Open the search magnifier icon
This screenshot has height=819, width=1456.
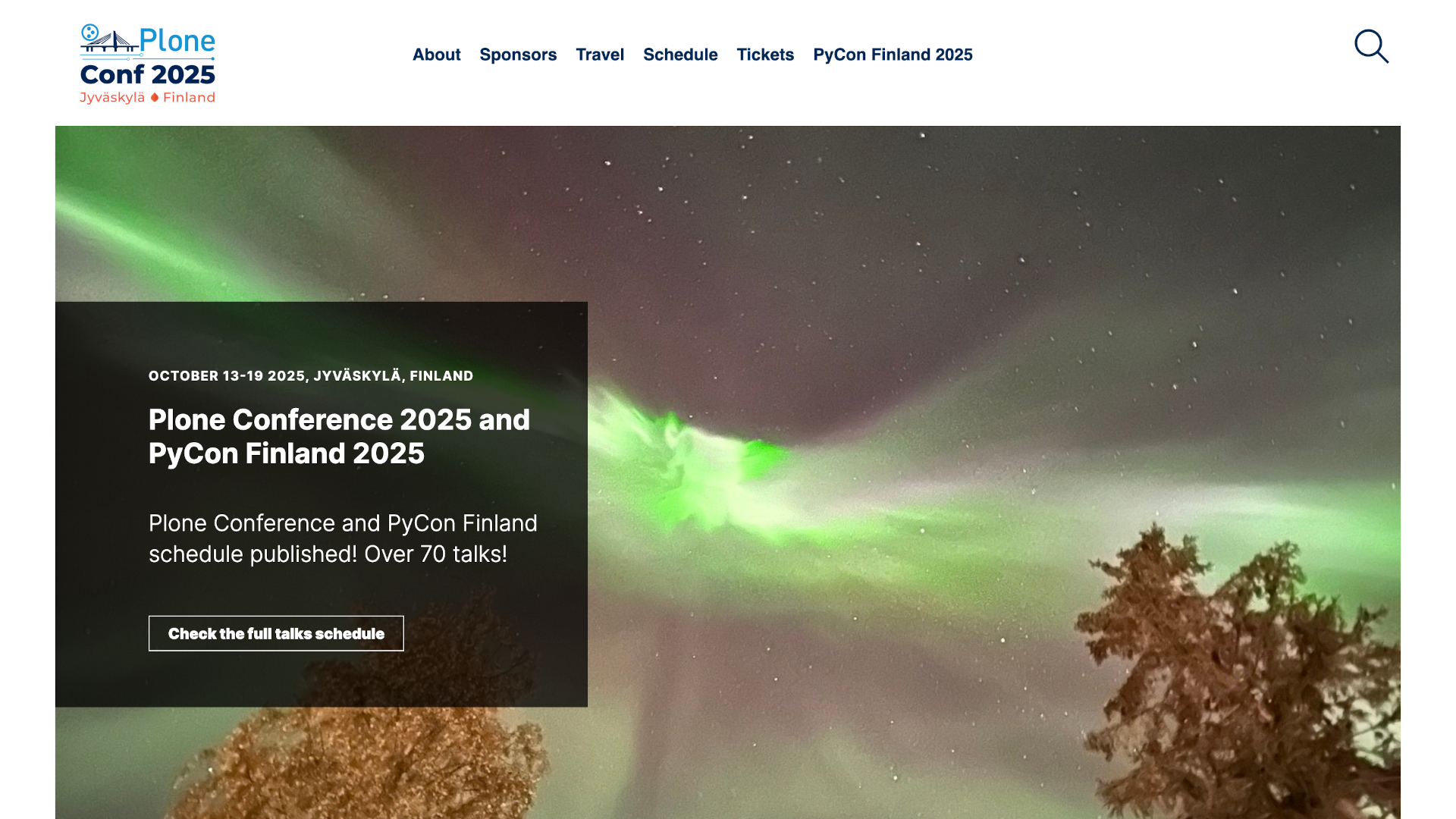[x=1371, y=46]
